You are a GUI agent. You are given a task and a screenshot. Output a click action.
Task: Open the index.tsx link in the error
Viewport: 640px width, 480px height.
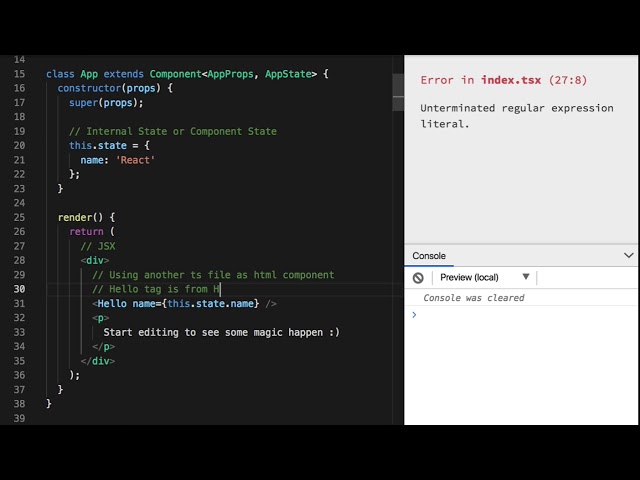pos(510,80)
